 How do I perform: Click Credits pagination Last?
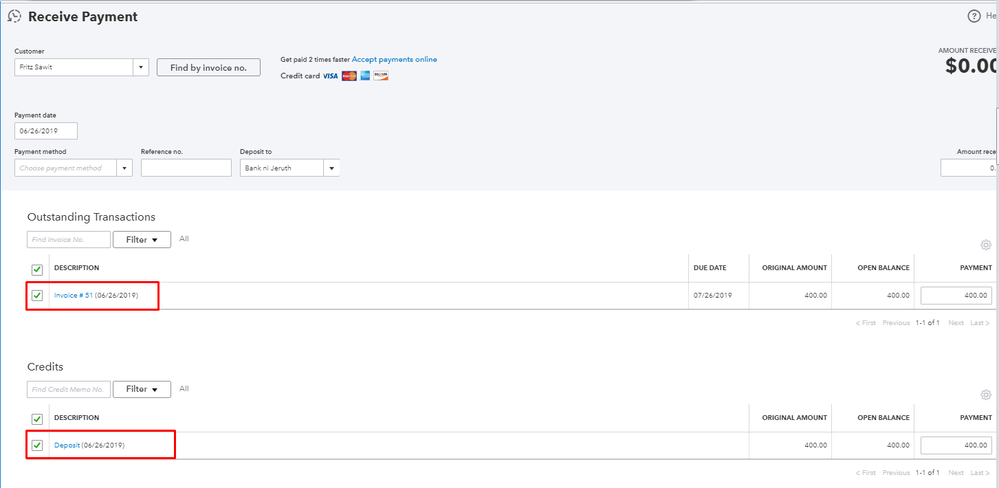click(980, 473)
